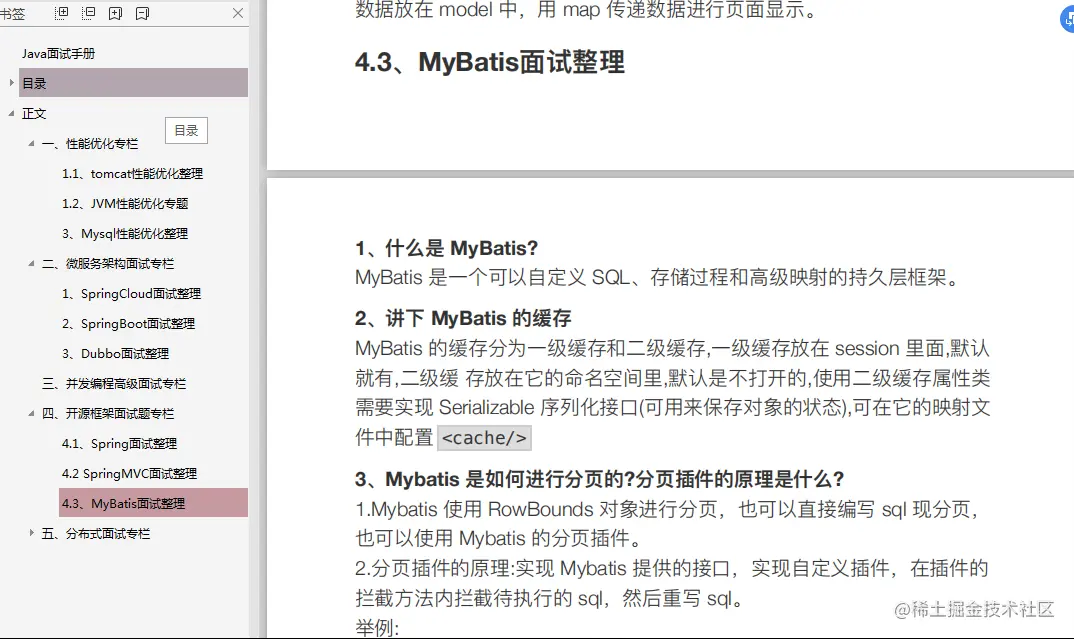1074x639 pixels.
Task: Jump to 五、分布式面试专栏 bookmark
Action: tap(95, 533)
